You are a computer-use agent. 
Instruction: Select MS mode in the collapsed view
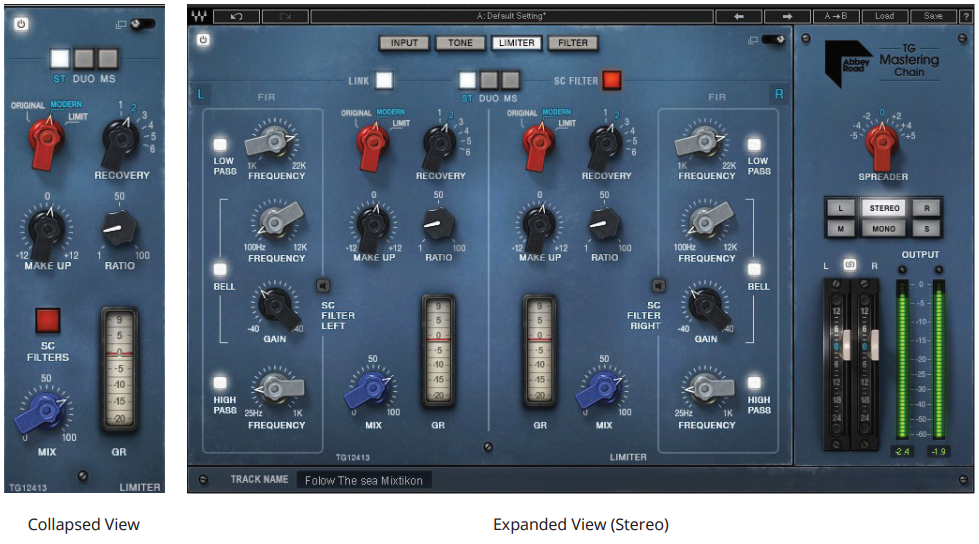[107, 59]
